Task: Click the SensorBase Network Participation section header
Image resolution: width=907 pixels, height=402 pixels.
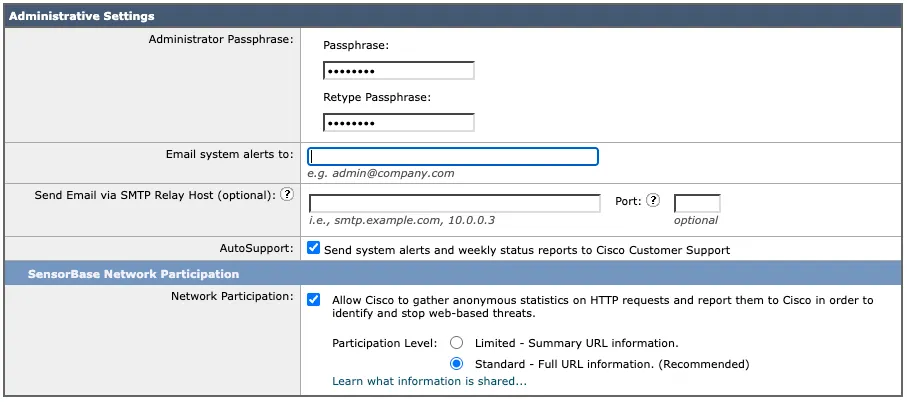Action: [133, 274]
